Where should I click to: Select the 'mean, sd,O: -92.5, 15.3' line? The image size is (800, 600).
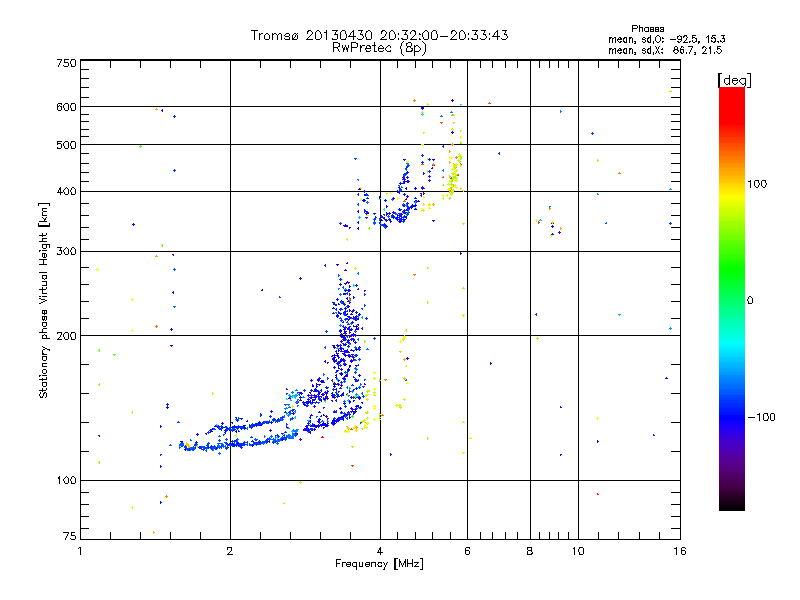click(667, 39)
